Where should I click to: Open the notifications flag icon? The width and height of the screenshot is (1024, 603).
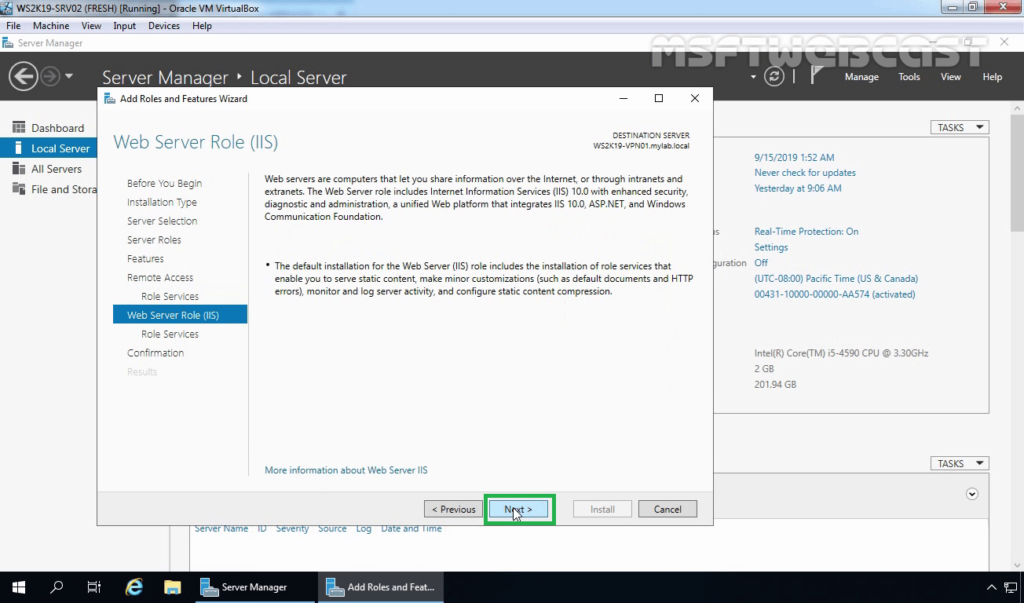(816, 76)
